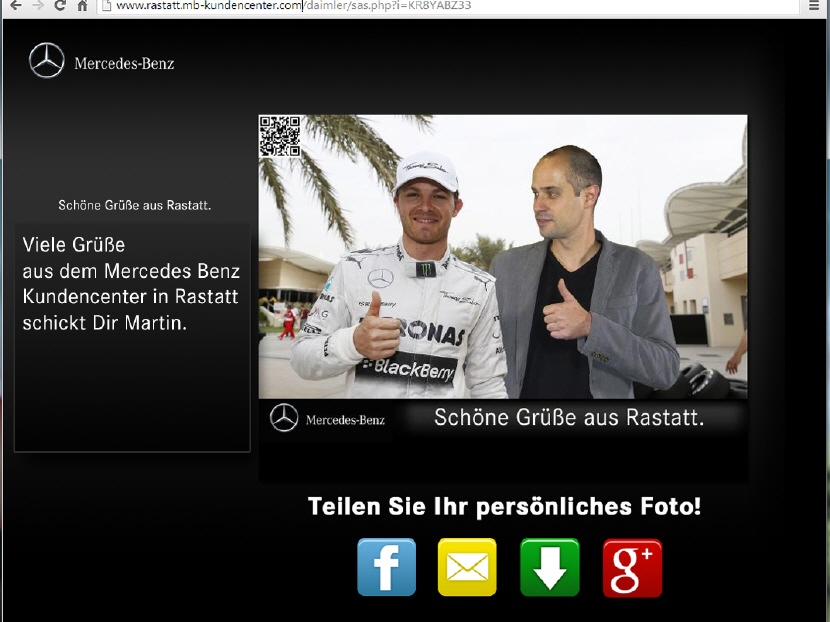The image size is (830, 622).
Task: Click the QR code on the photo
Action: [279, 137]
